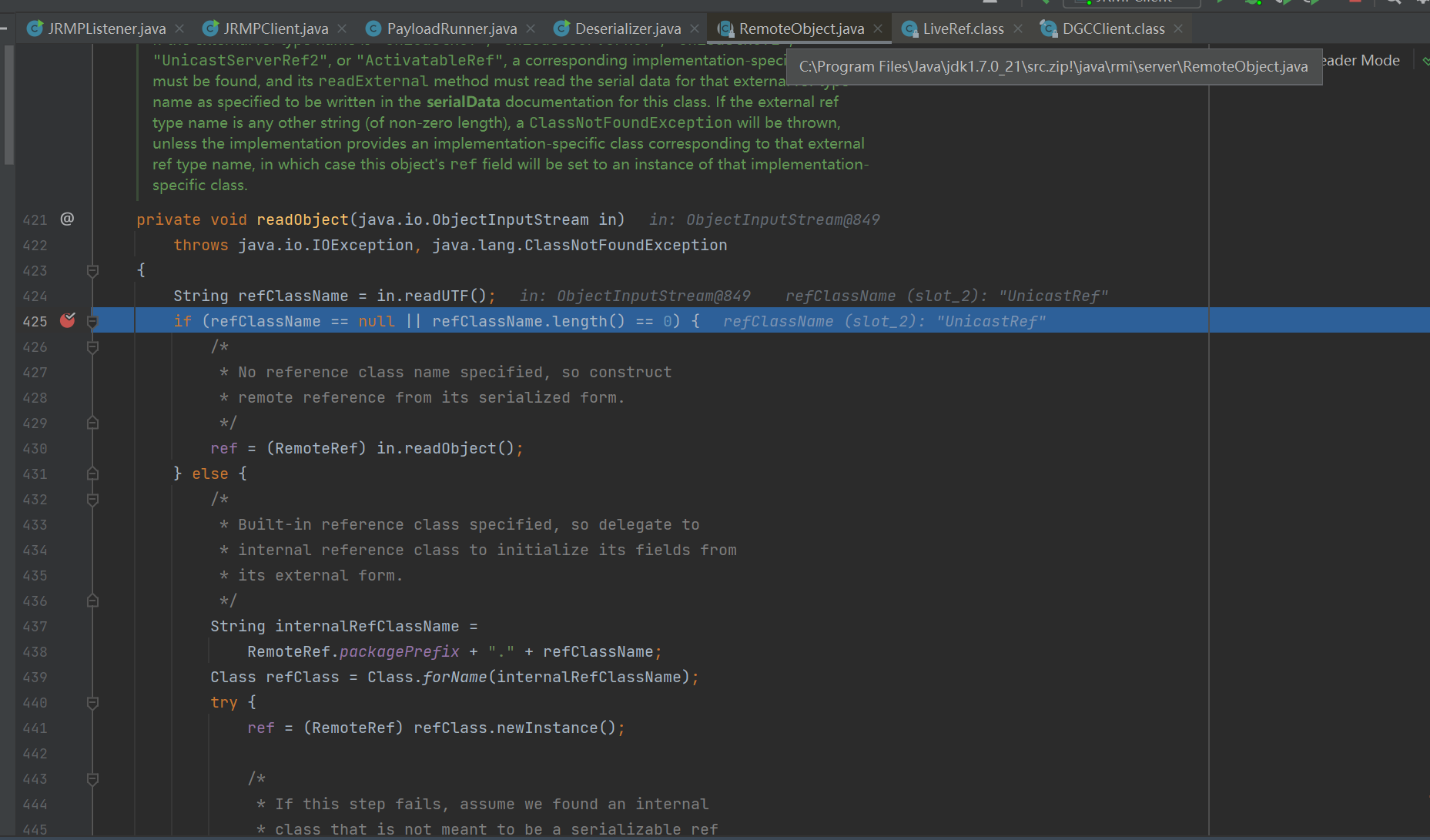Collapse the if block fold at line 425
1430x840 pixels.
92,321
